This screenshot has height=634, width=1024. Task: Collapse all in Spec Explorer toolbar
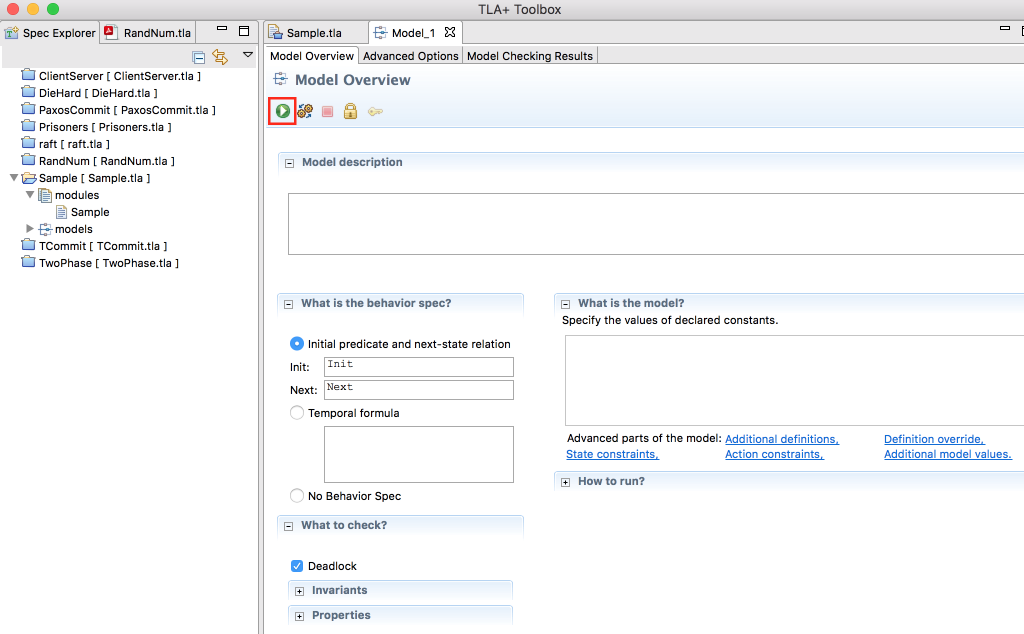pyautogui.click(x=199, y=57)
